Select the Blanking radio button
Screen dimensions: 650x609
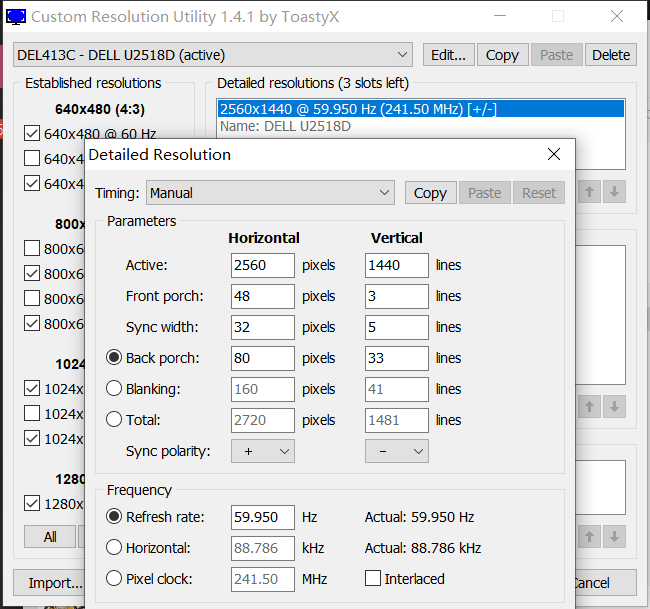(114, 388)
